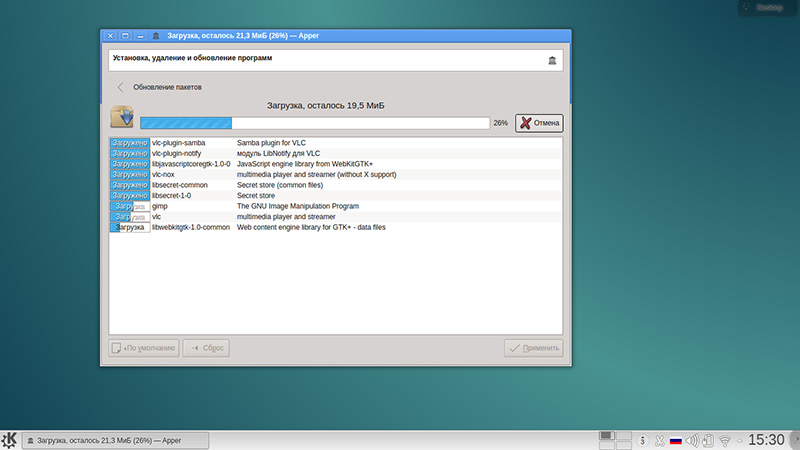
Task: Click 'The GNU Image Manipulation Program' description
Action: point(298,206)
